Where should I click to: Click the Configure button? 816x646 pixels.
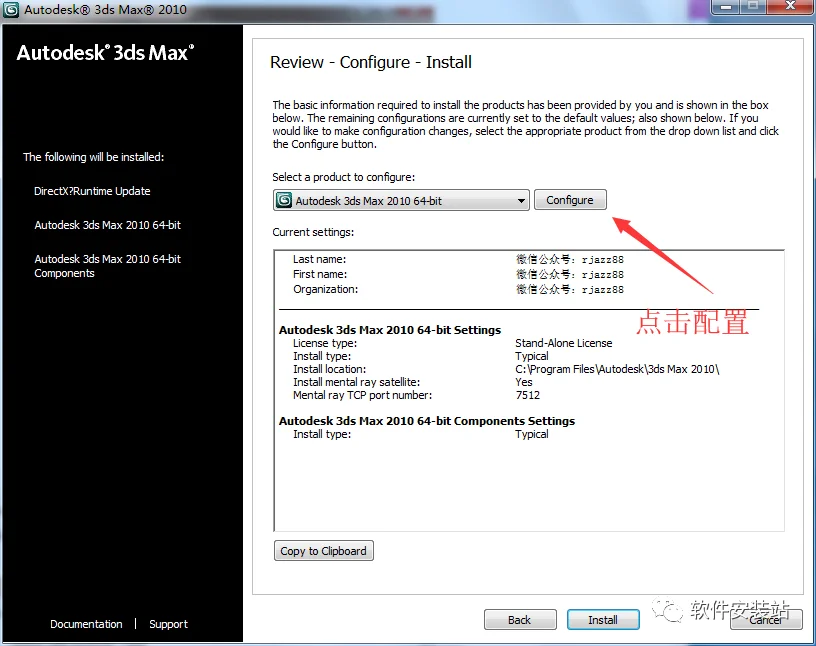(x=570, y=200)
